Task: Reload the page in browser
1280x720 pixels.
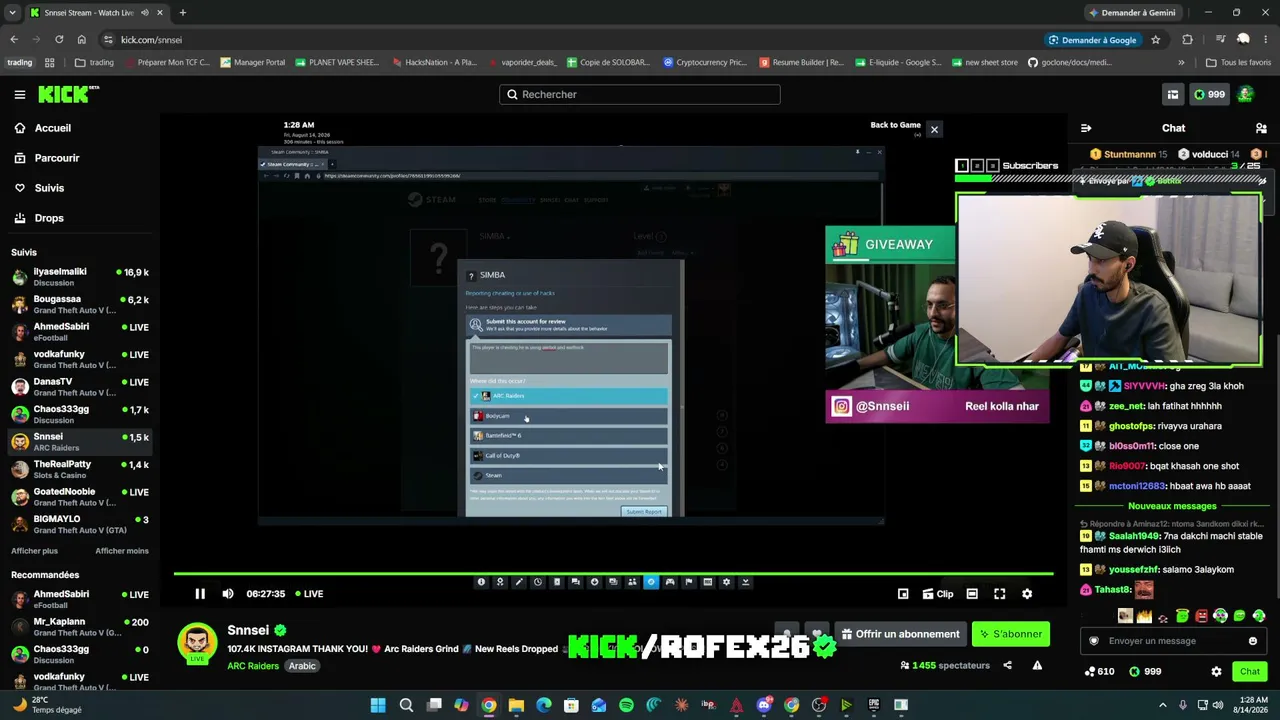Action: [59, 40]
